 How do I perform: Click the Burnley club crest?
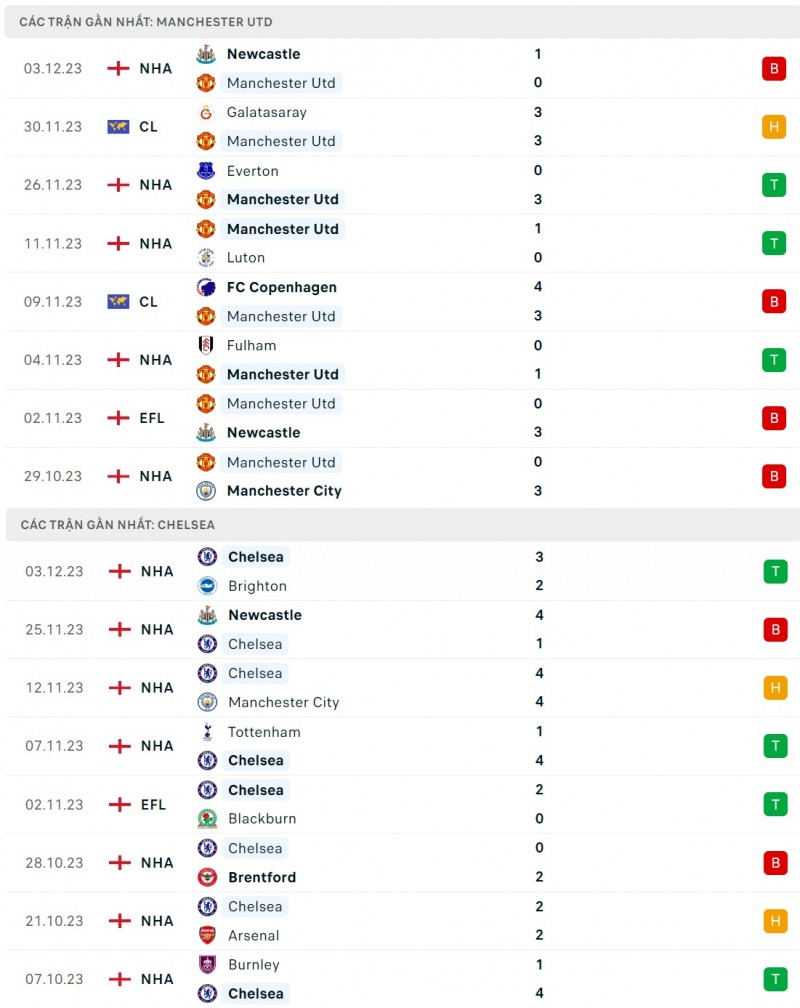click(x=207, y=965)
